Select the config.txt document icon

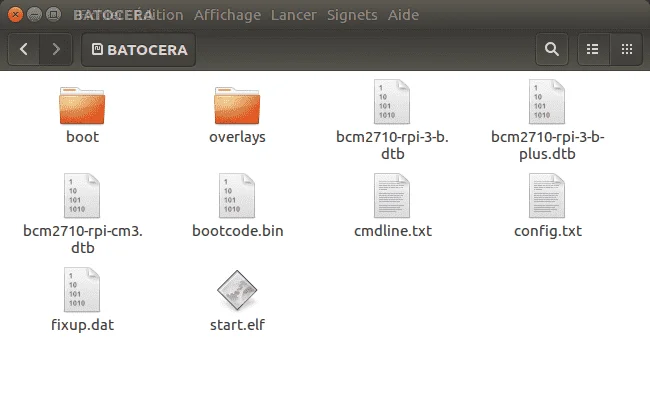[547, 196]
